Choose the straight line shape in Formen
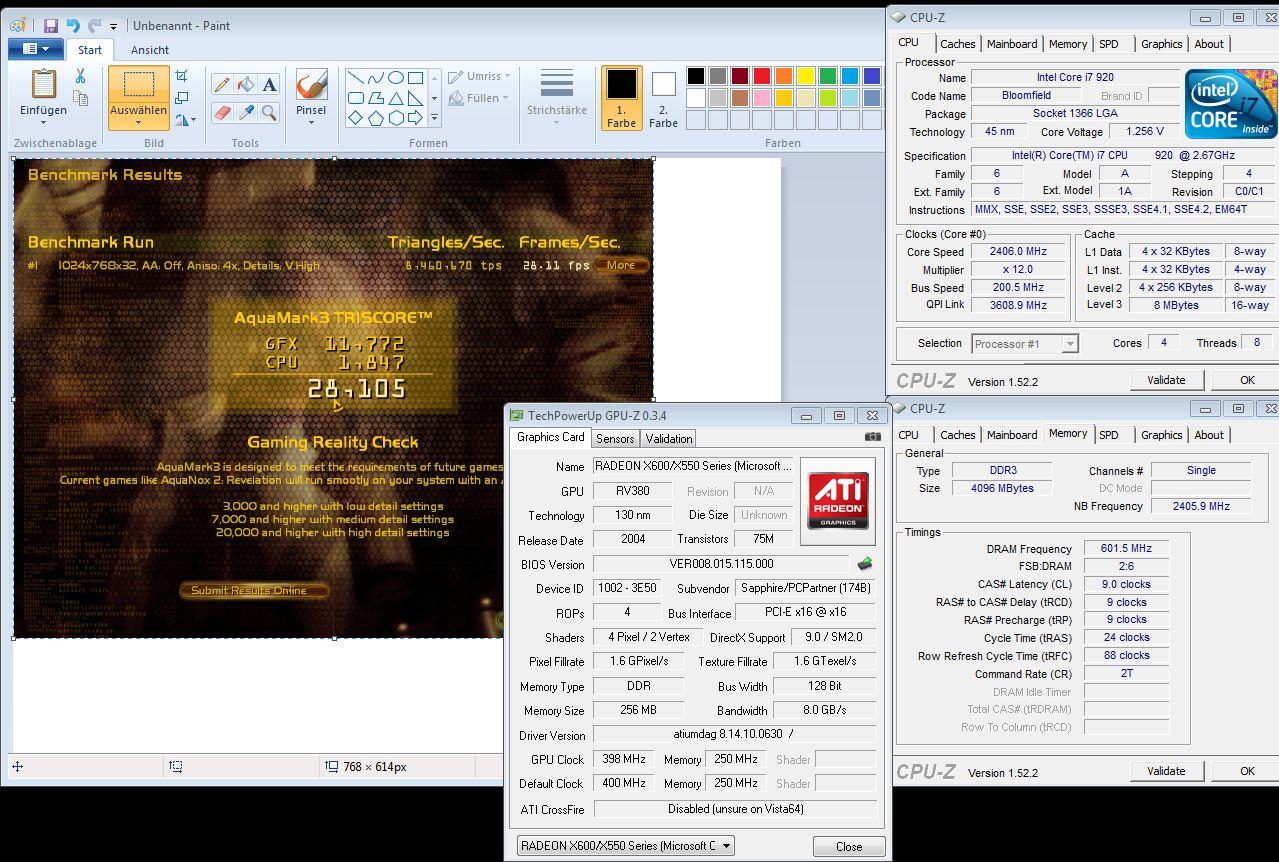This screenshot has height=862, width=1279. point(355,78)
